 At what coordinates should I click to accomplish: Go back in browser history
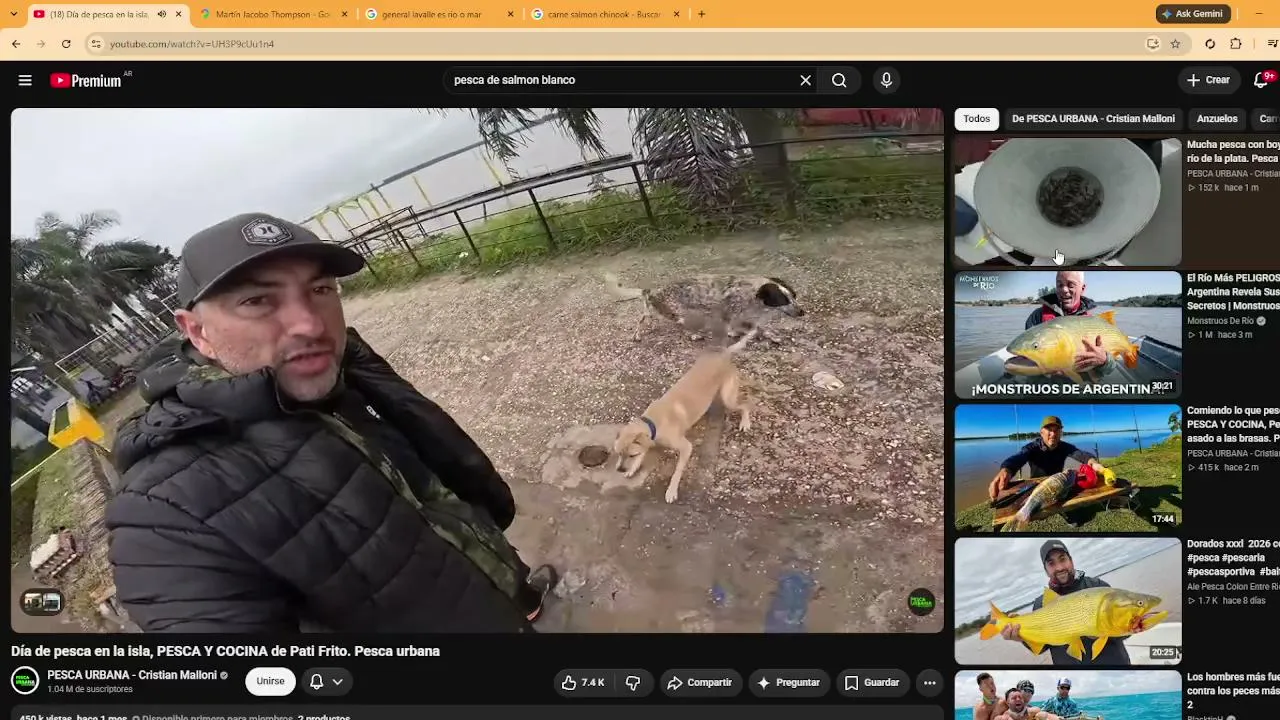point(16,44)
